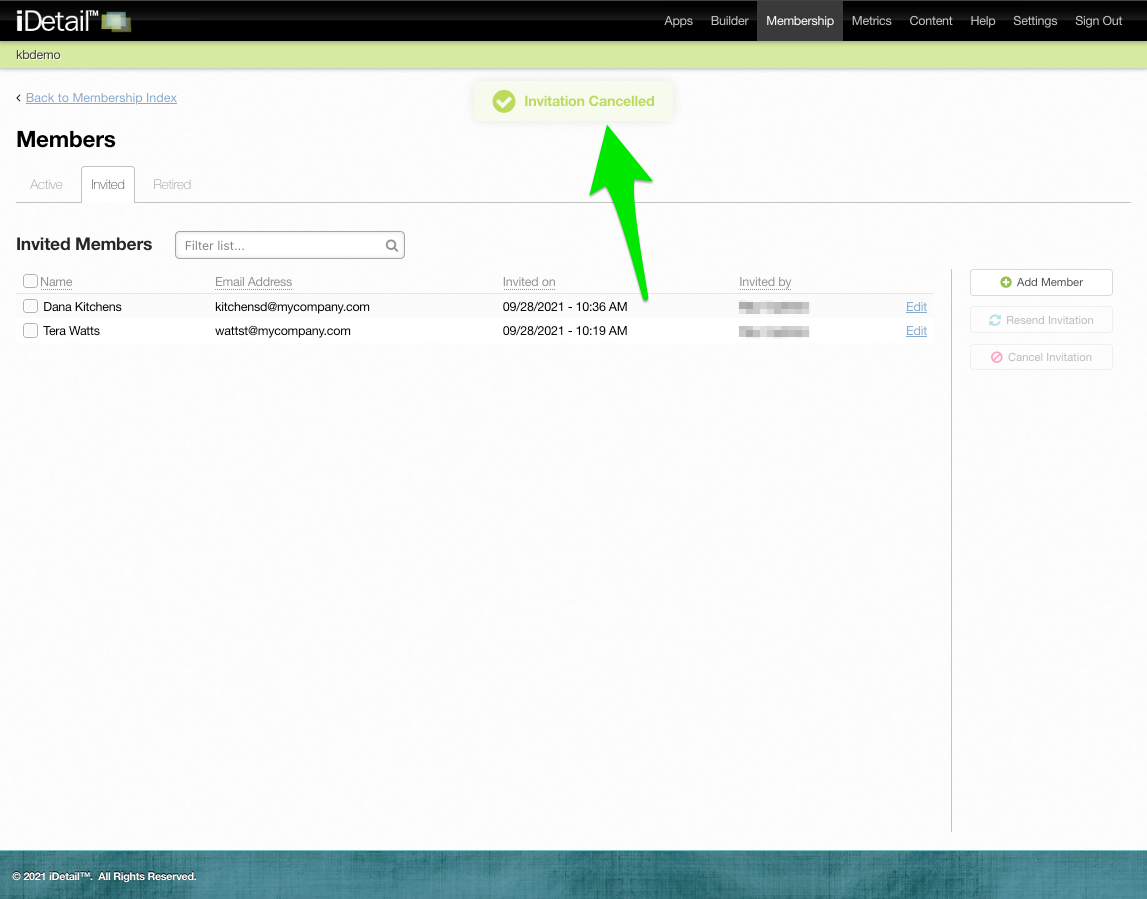The width and height of the screenshot is (1147, 899).
Task: Sort by the Invited by column header
Action: [765, 282]
